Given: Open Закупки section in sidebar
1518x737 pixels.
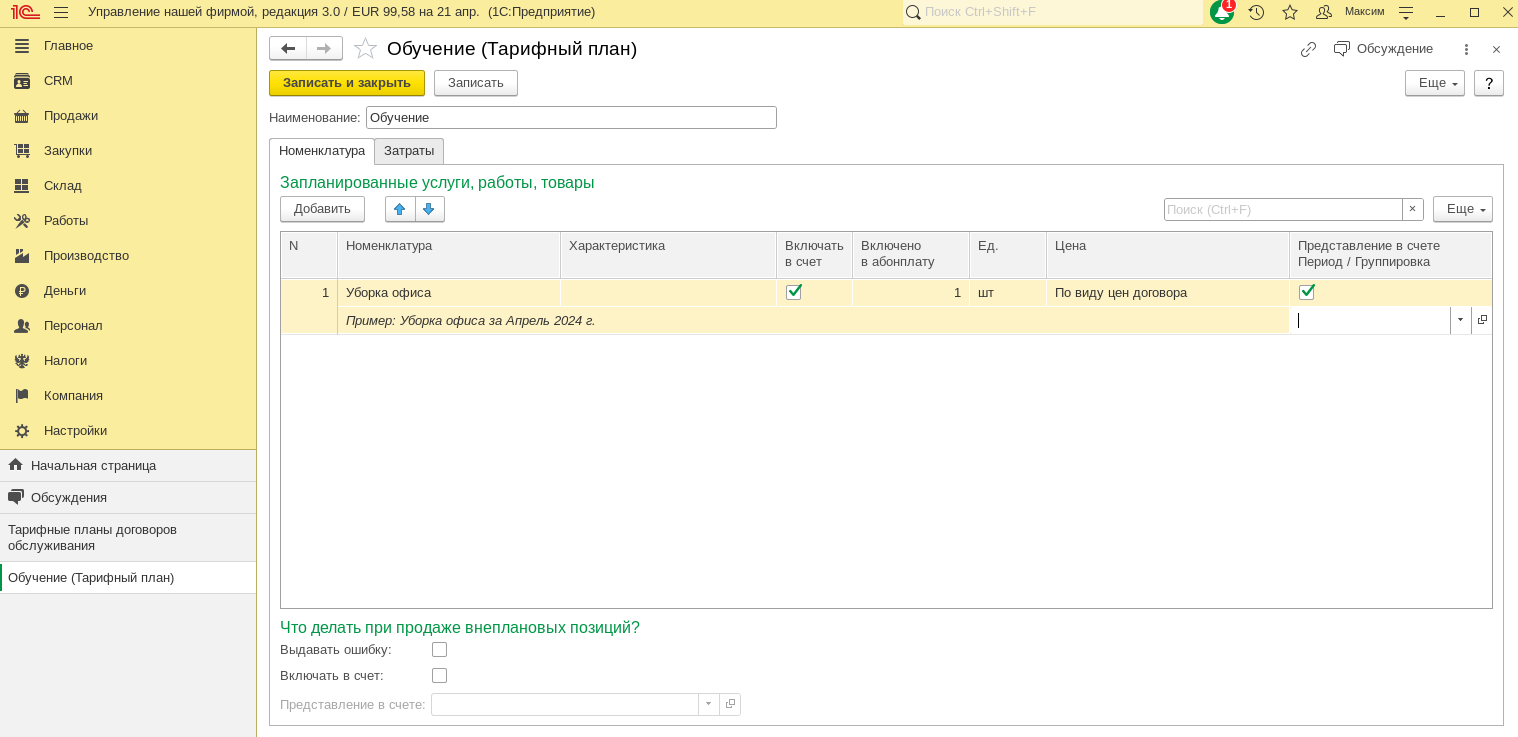Looking at the screenshot, I should (128, 150).
